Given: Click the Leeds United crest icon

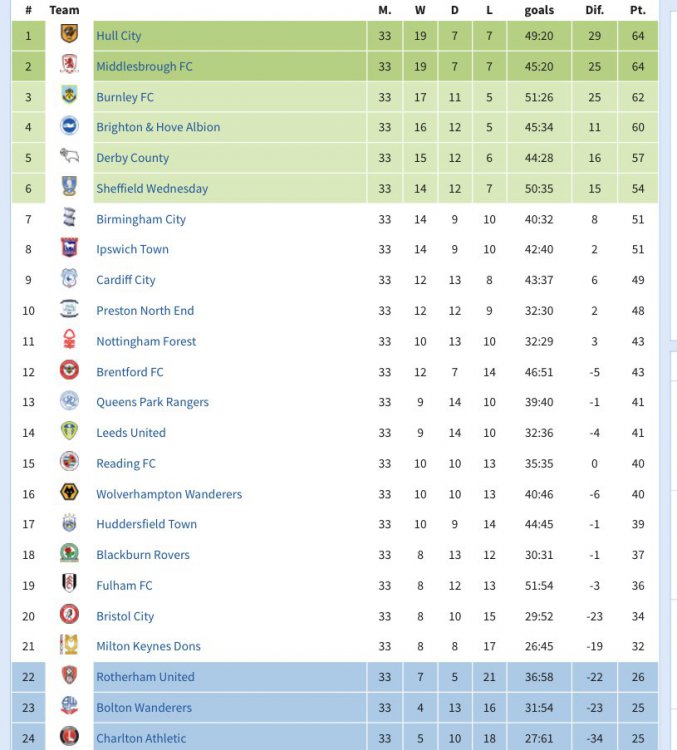Looking at the screenshot, I should [69, 433].
